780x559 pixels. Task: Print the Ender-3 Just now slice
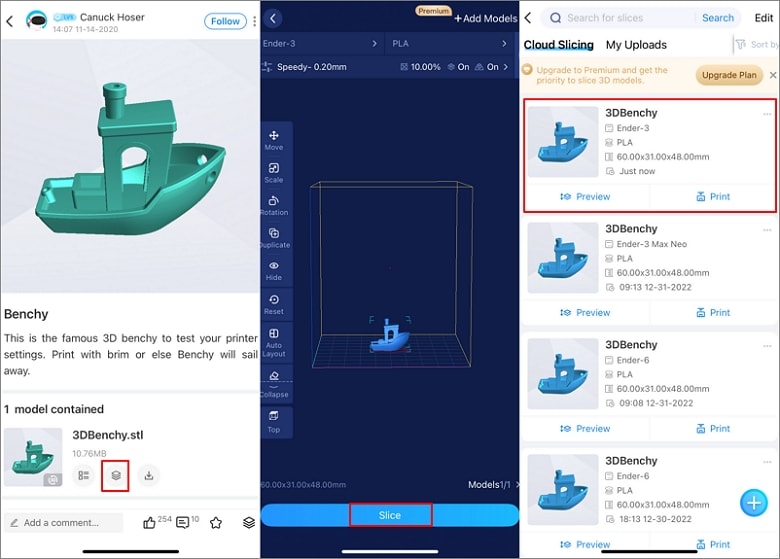click(713, 196)
